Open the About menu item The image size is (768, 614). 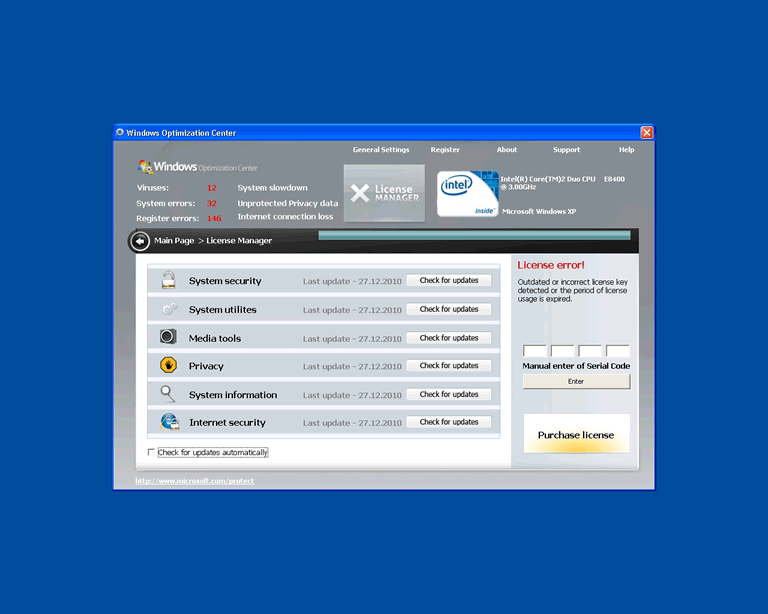tap(507, 150)
